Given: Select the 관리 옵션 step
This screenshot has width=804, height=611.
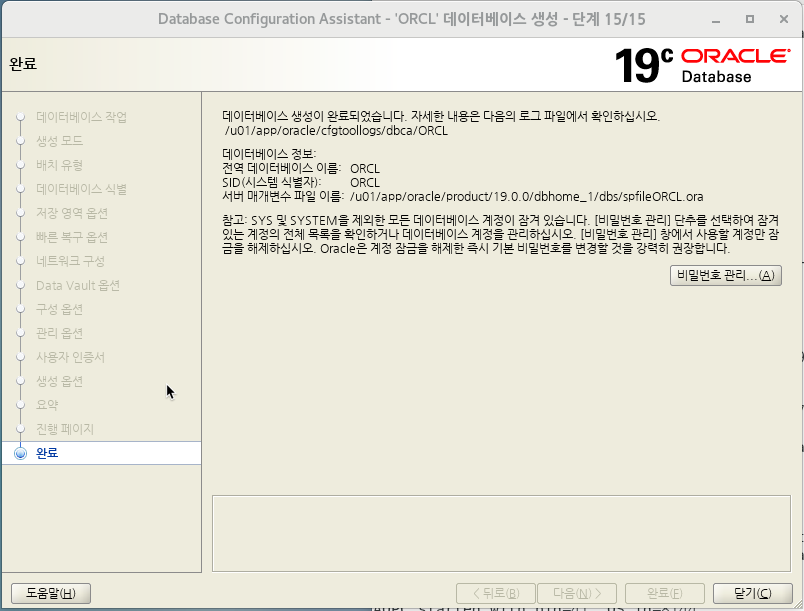Looking at the screenshot, I should click(x=59, y=333).
